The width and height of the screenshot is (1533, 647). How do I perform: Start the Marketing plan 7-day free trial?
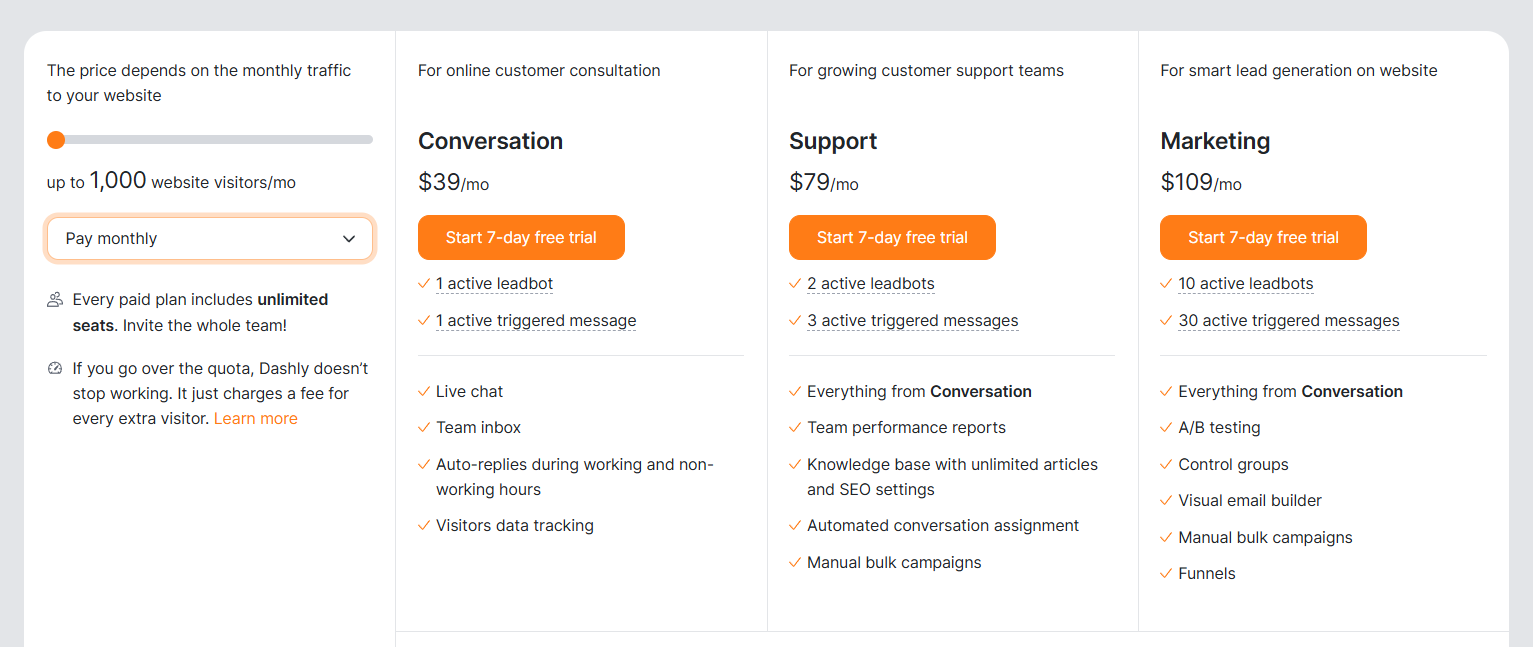pyautogui.click(x=1263, y=237)
